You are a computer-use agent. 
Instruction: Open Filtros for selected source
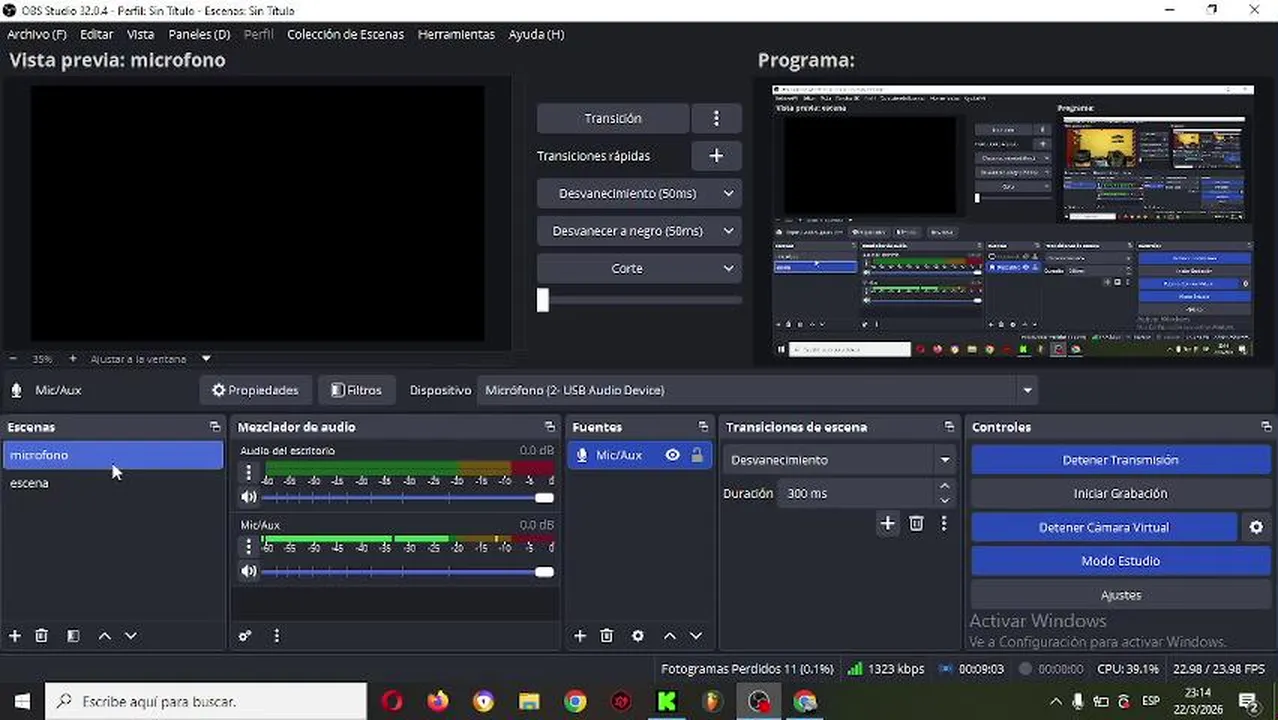pyautogui.click(x=356, y=390)
